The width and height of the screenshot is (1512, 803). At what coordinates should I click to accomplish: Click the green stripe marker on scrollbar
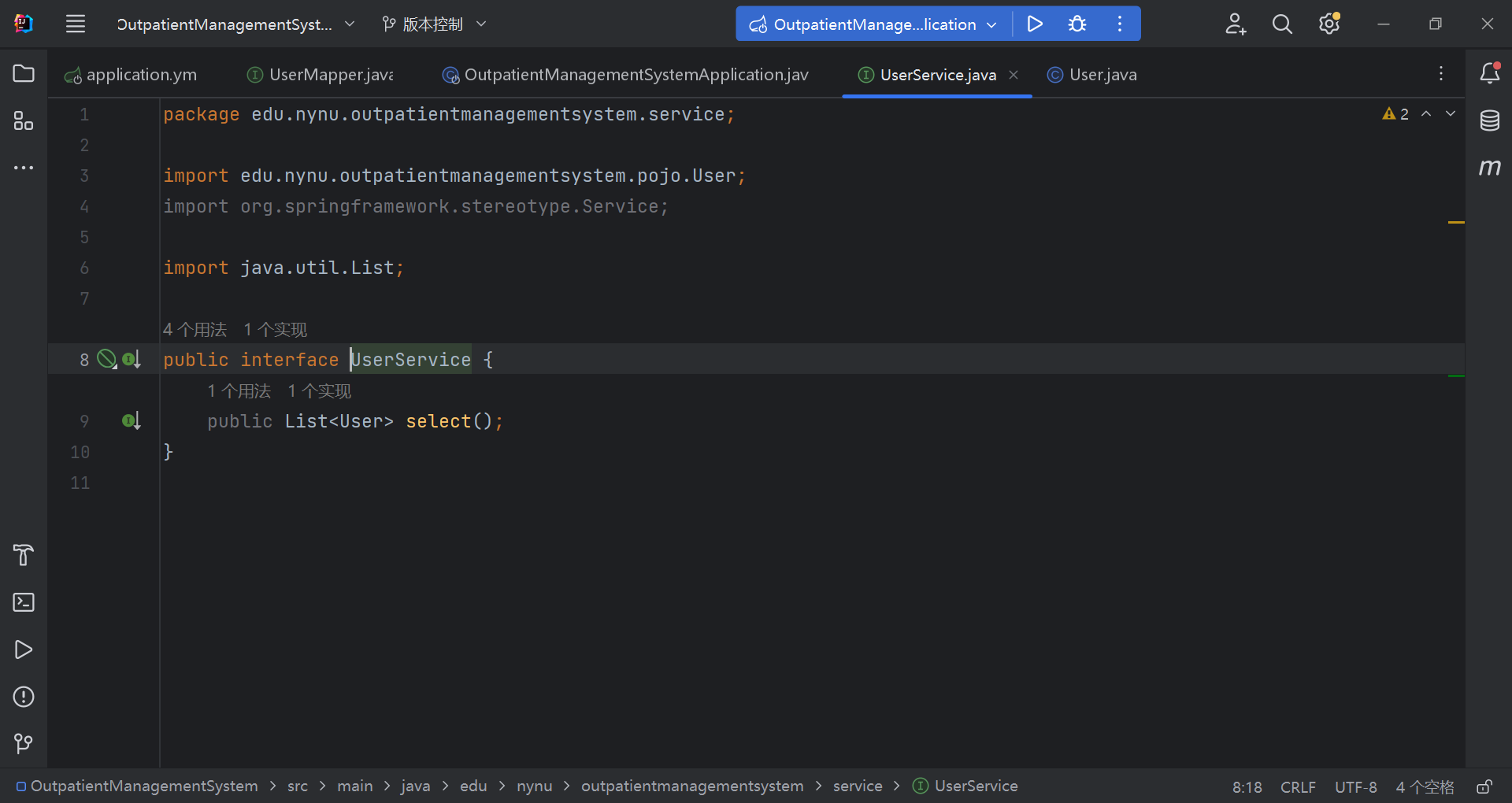click(1456, 376)
